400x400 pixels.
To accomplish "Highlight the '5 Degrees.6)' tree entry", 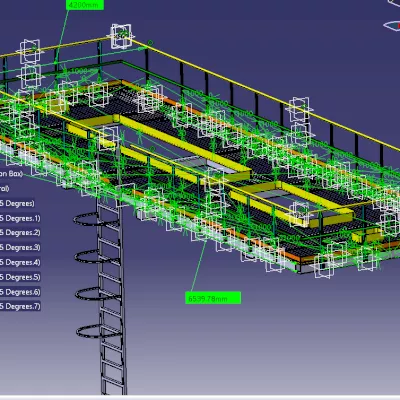I will click(20, 292).
